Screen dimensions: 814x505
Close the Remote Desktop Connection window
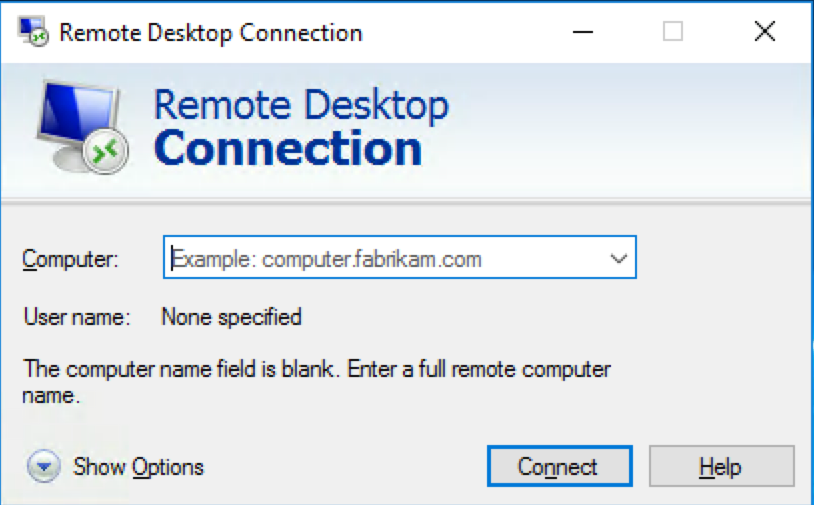(x=765, y=32)
